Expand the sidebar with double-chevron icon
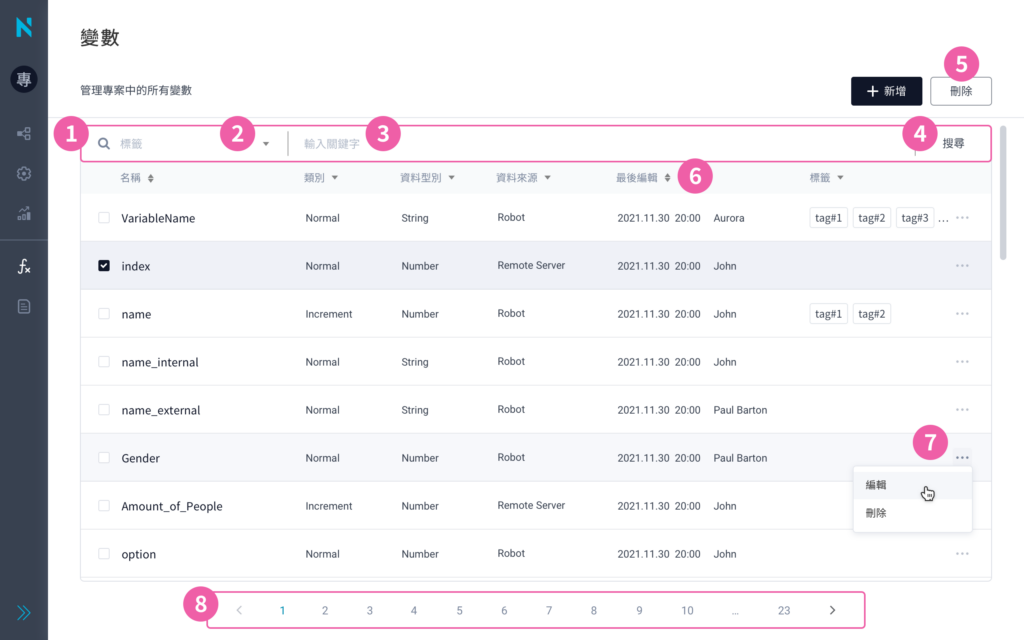Screen dimensions: 1024x640 (24, 613)
